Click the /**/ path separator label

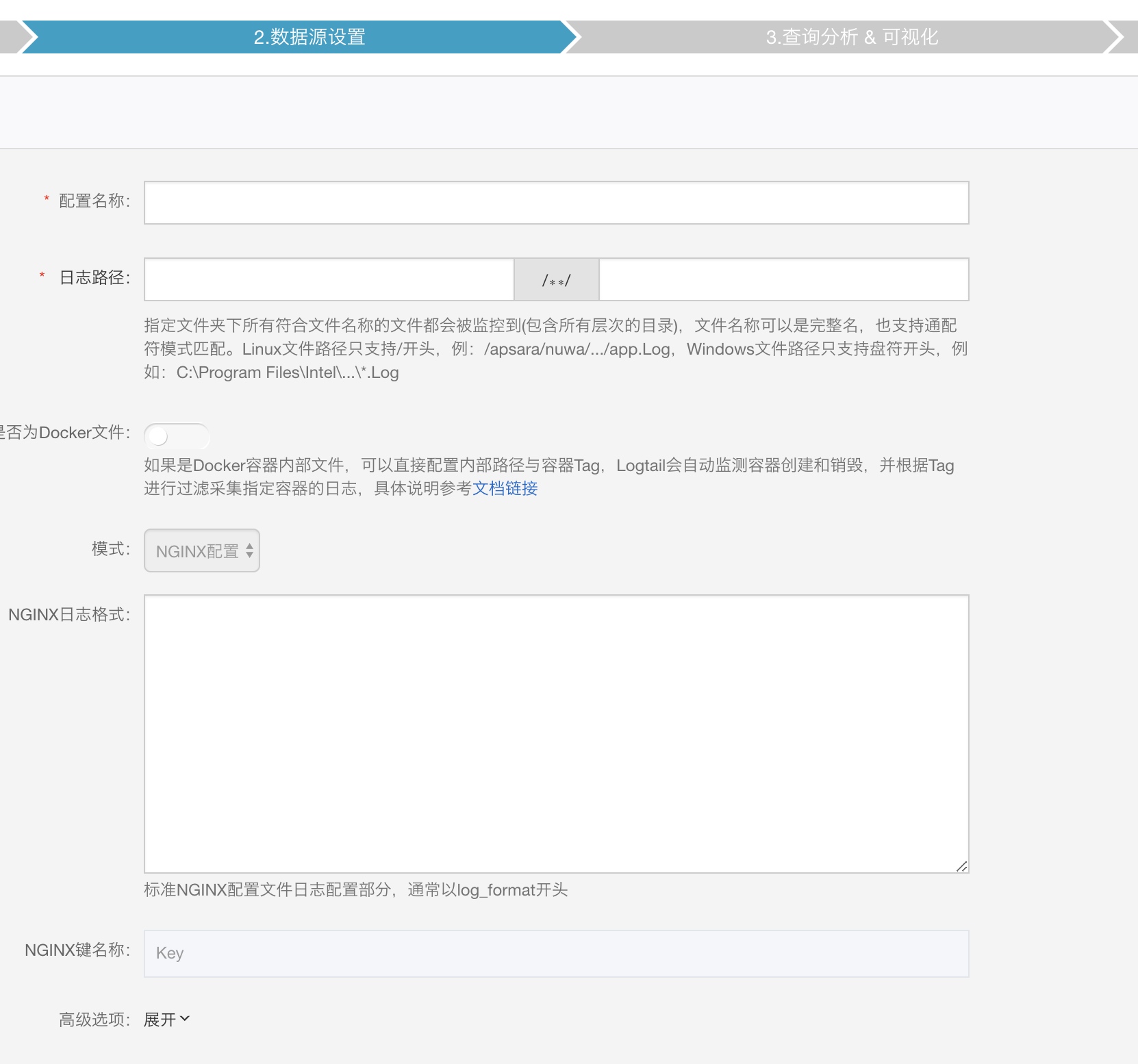tap(557, 279)
